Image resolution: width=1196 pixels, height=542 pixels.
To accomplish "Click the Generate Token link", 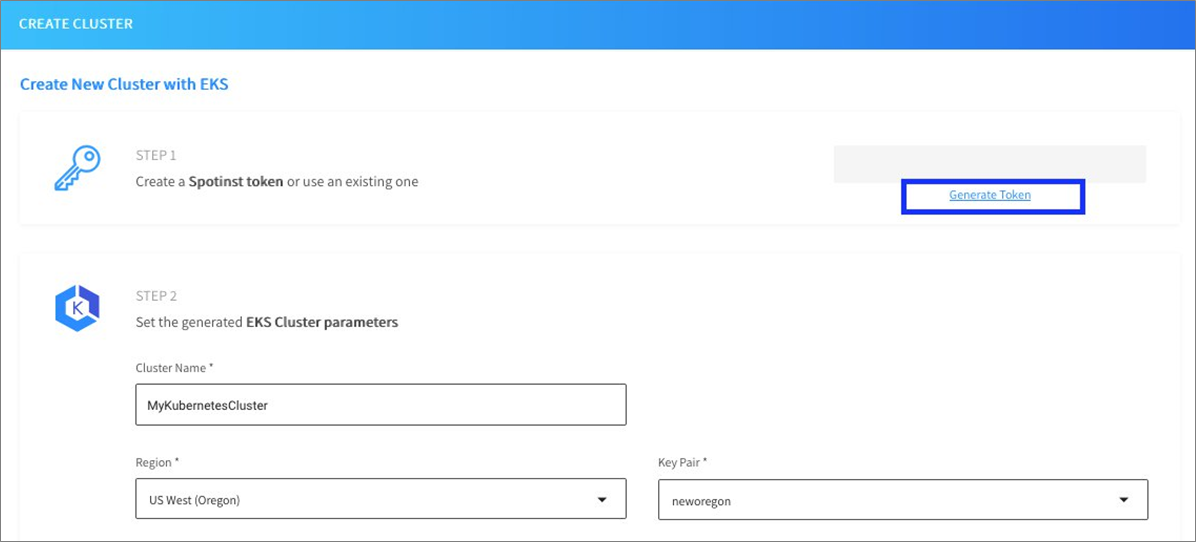I will 989,195.
